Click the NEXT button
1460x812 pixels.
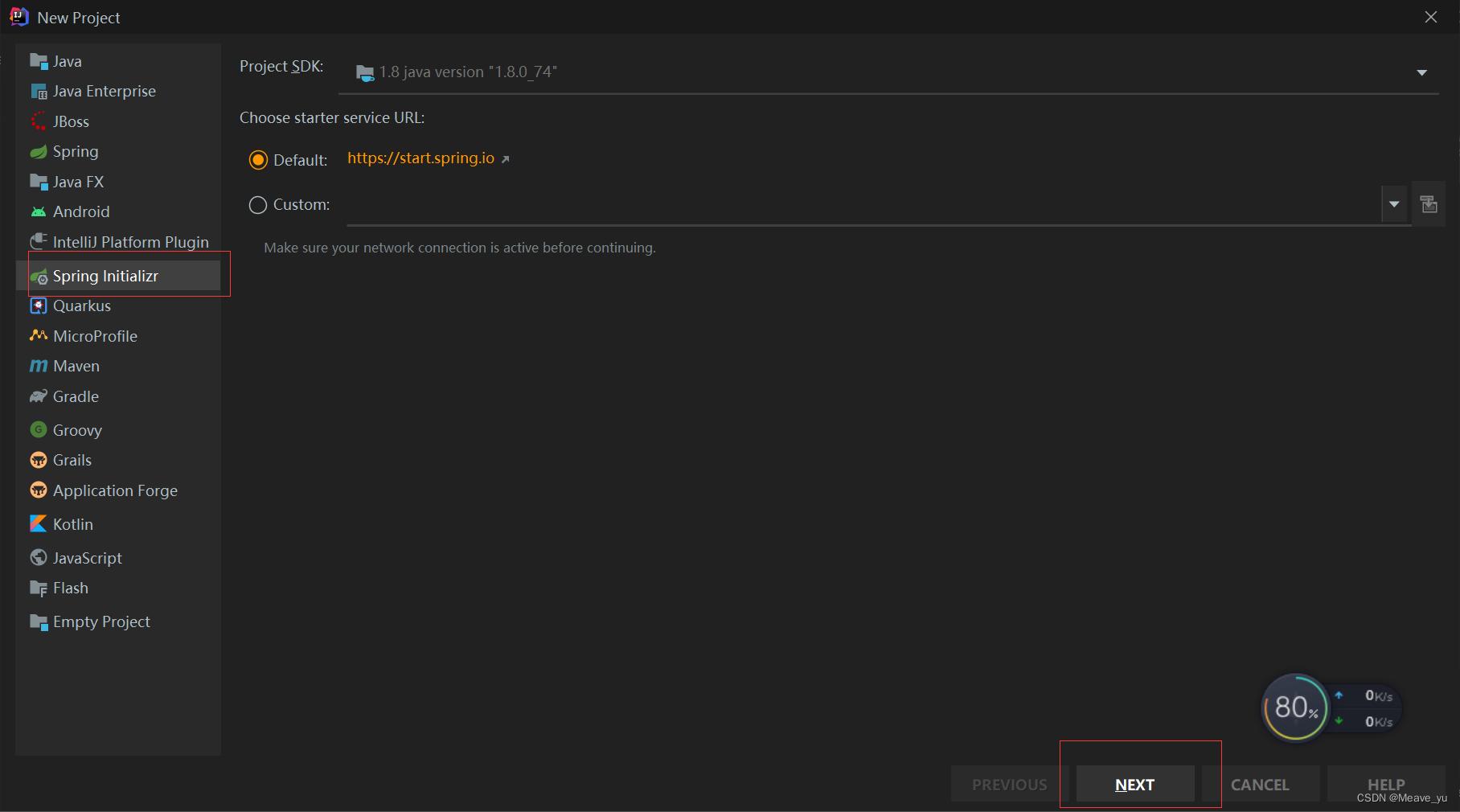[1134, 784]
